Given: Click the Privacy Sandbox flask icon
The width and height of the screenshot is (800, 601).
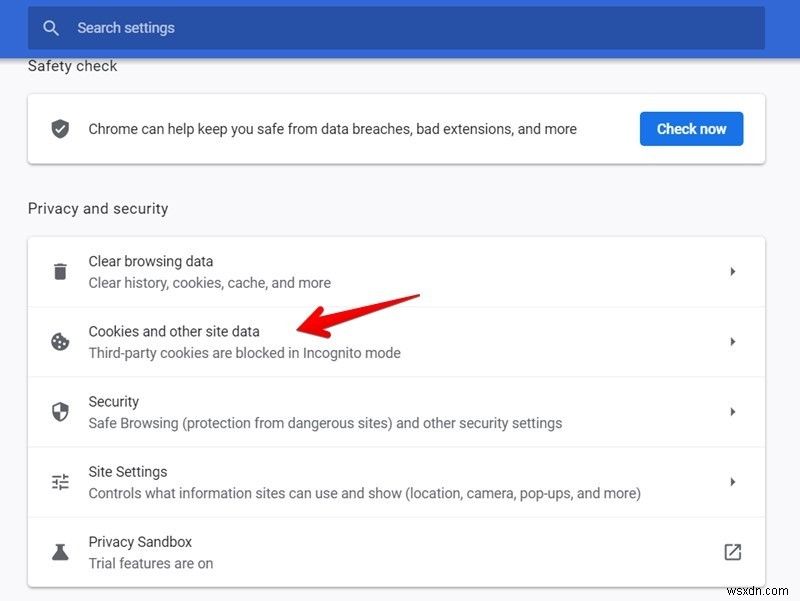Looking at the screenshot, I should (61, 551).
